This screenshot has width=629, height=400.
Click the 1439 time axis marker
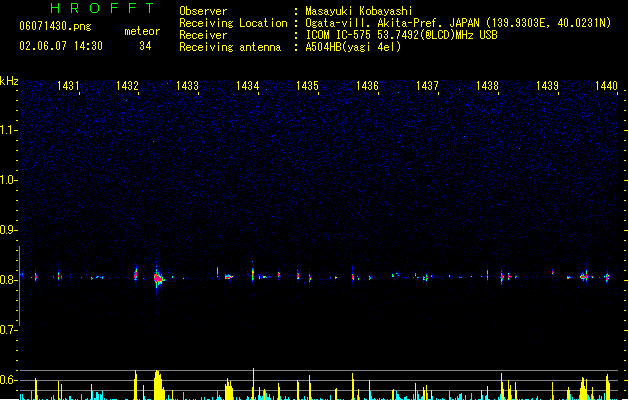coord(547,86)
